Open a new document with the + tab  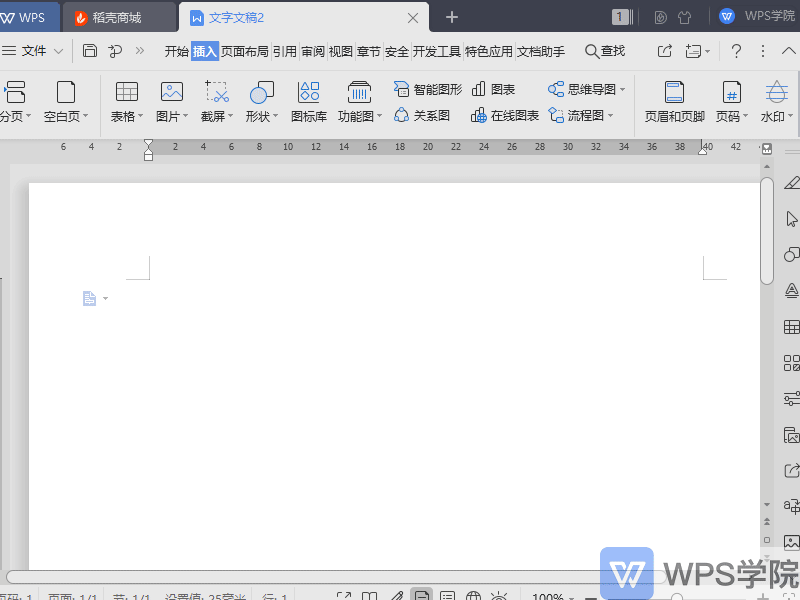click(450, 16)
